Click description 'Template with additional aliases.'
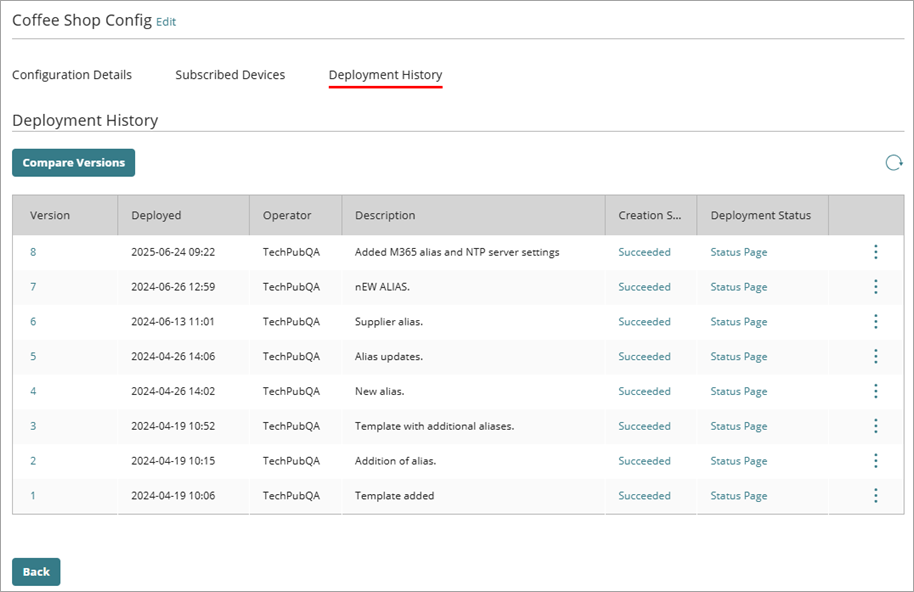 434,427
